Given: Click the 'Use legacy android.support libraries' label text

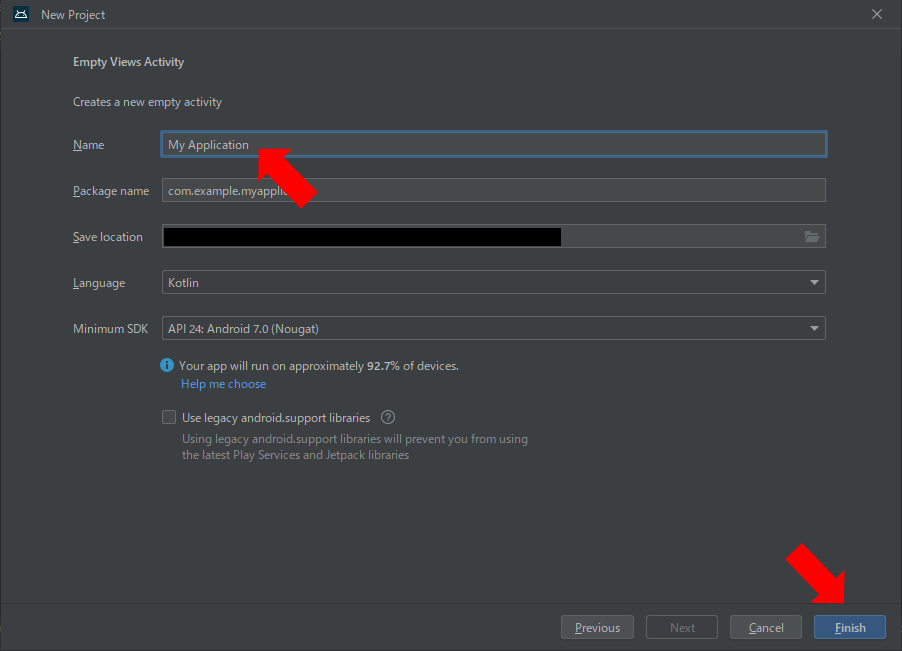Looking at the screenshot, I should (276, 418).
